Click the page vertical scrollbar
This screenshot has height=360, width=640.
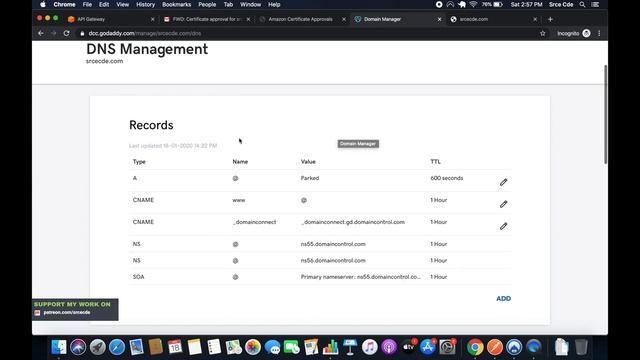[x=605, y=114]
